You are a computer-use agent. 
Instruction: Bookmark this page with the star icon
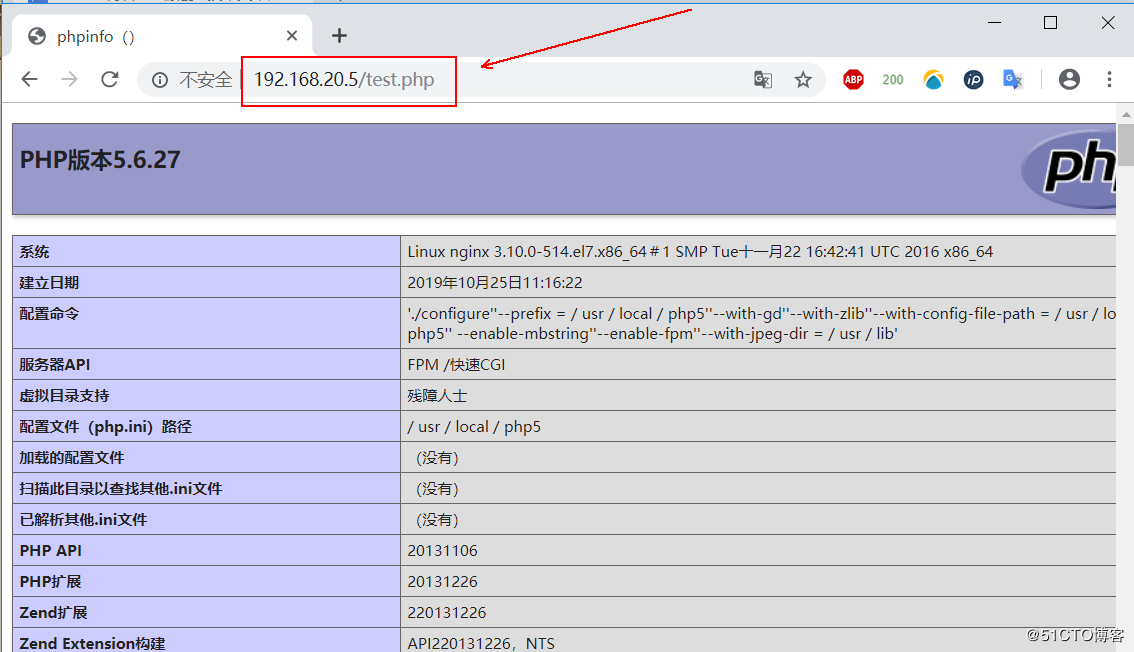803,80
